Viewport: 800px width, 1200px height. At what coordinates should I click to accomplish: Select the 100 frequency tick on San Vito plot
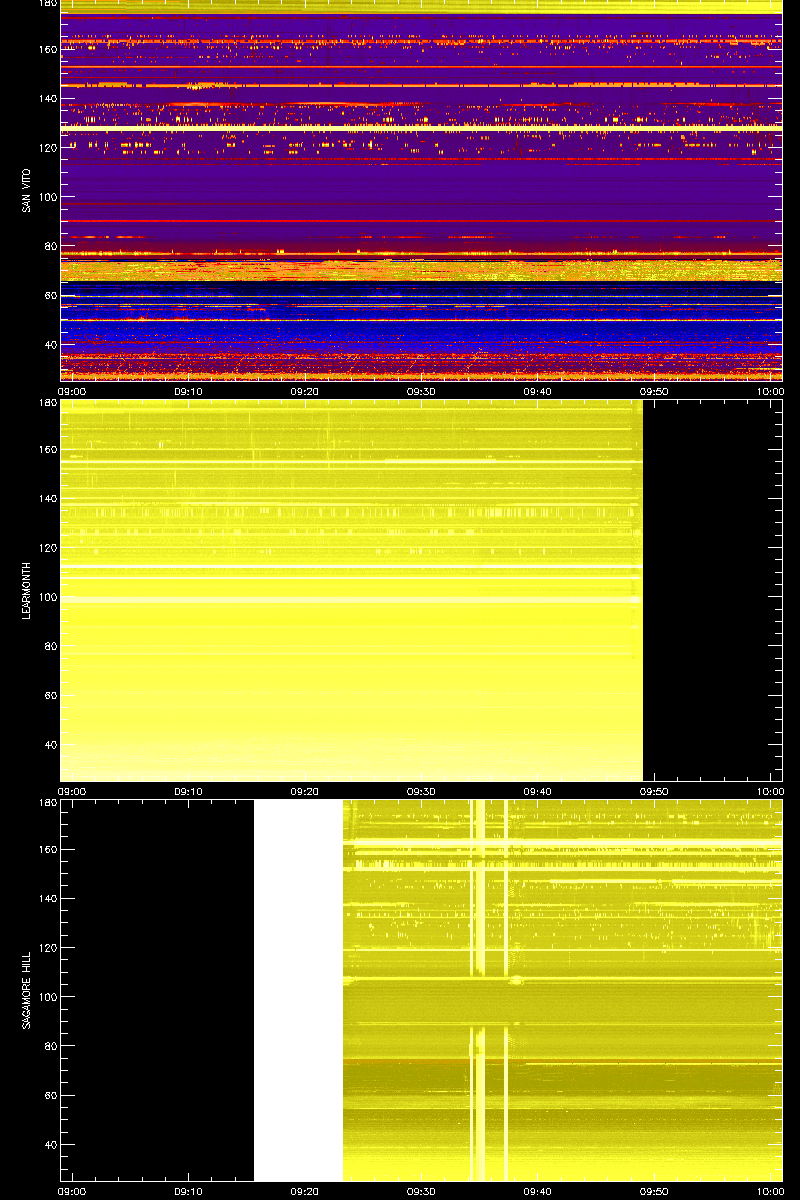tap(47, 197)
